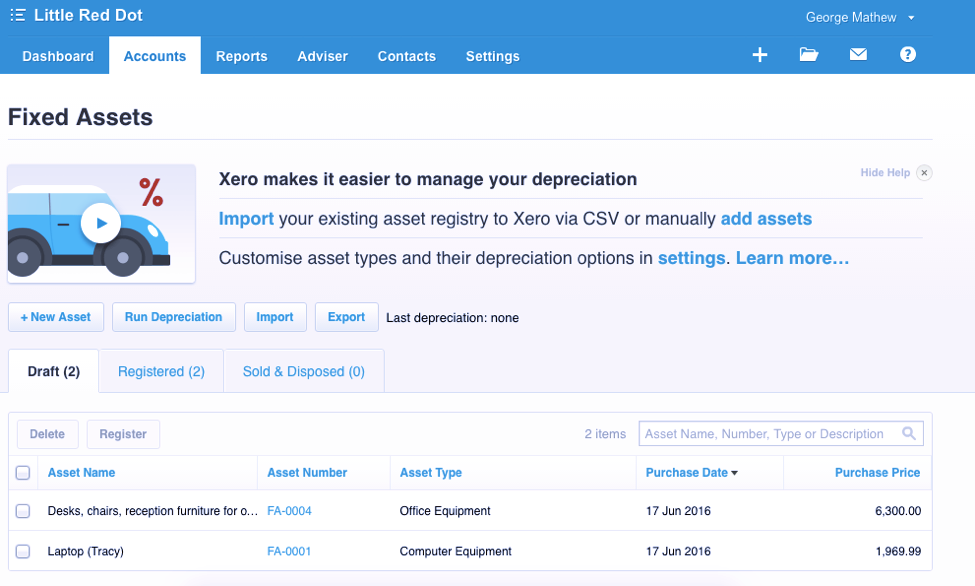Open the Adviser menu
Viewport: 975px width, 586px height.
coord(322,56)
